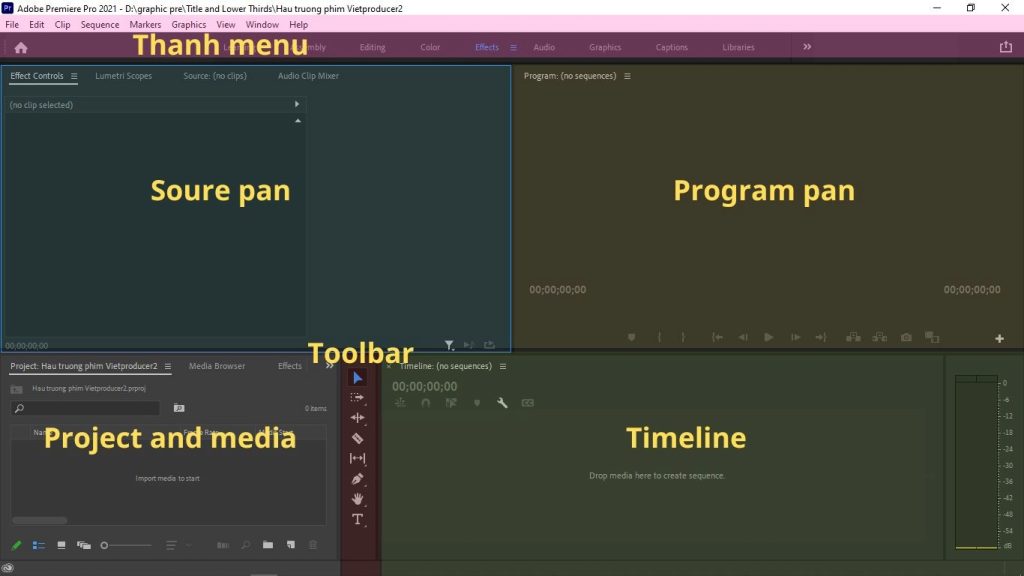Select the Hand tool
The image size is (1024, 576).
358,499
